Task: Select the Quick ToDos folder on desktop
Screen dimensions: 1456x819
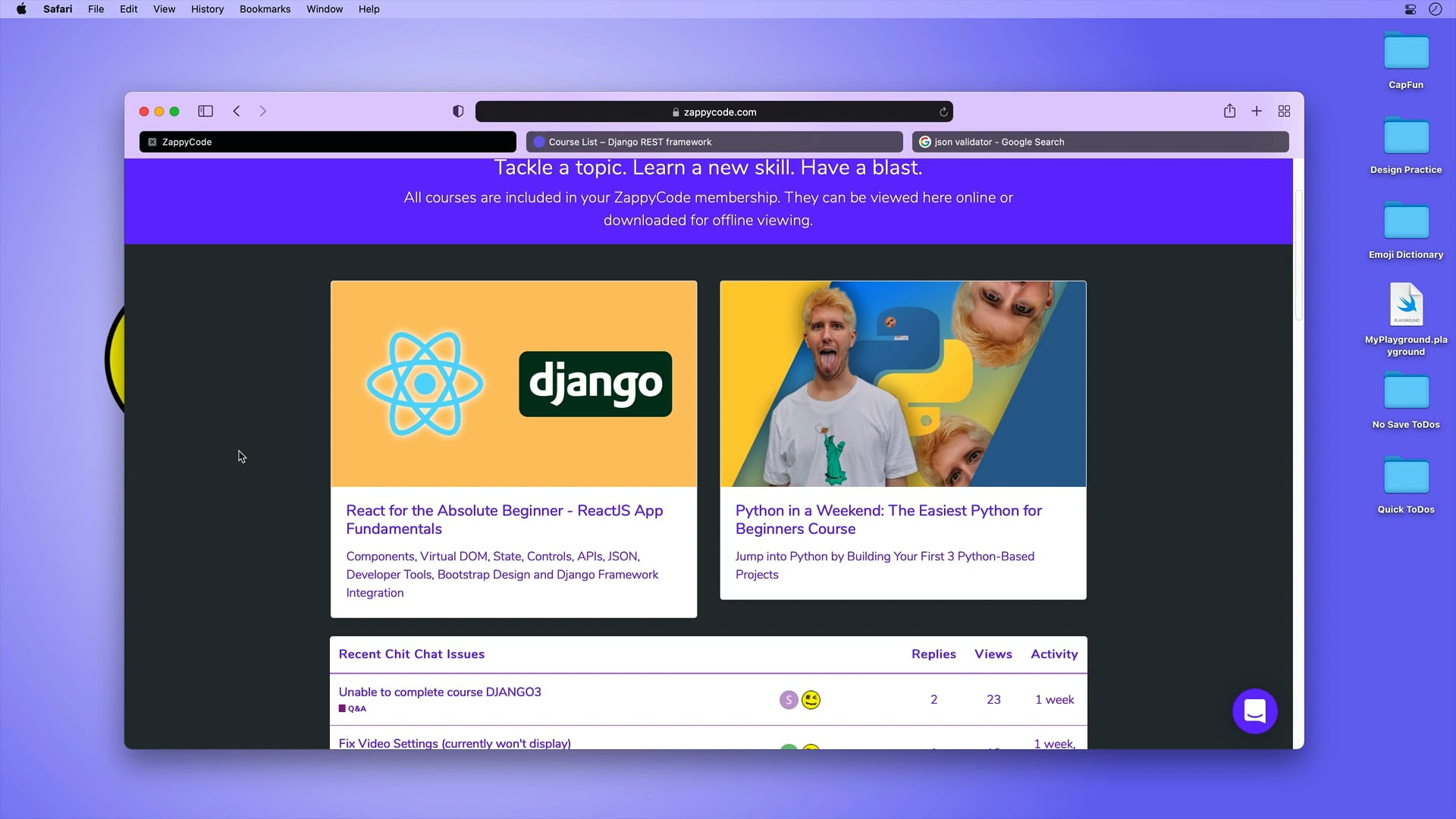Action: (x=1406, y=485)
